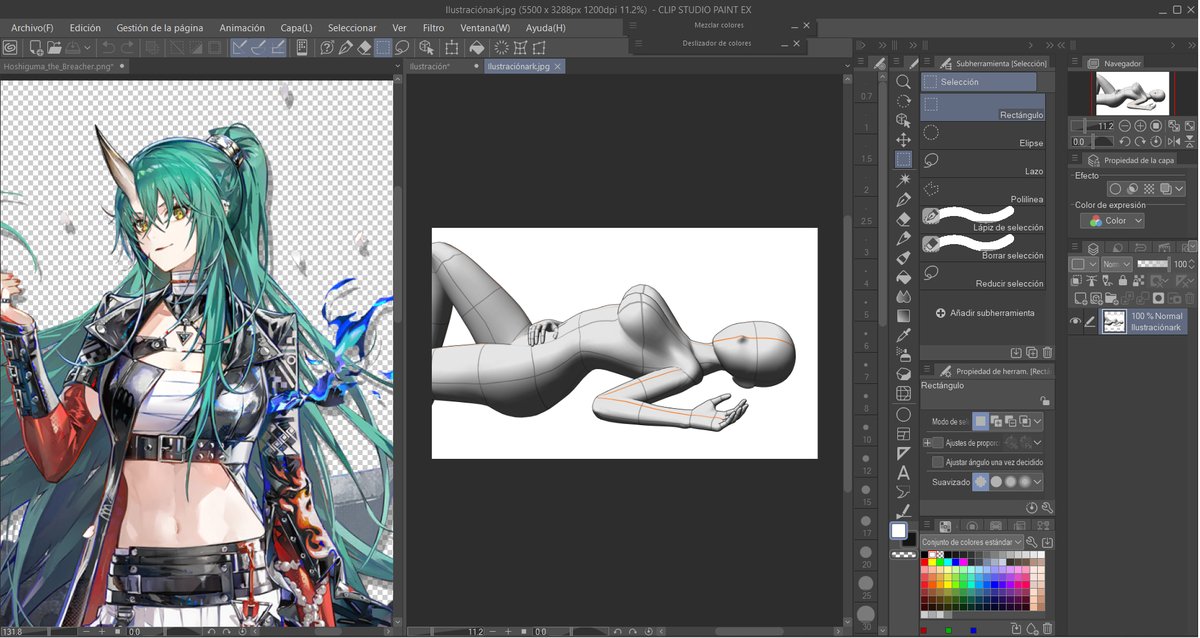Select the Figure circle tool
This screenshot has width=1200, height=638.
click(x=903, y=414)
